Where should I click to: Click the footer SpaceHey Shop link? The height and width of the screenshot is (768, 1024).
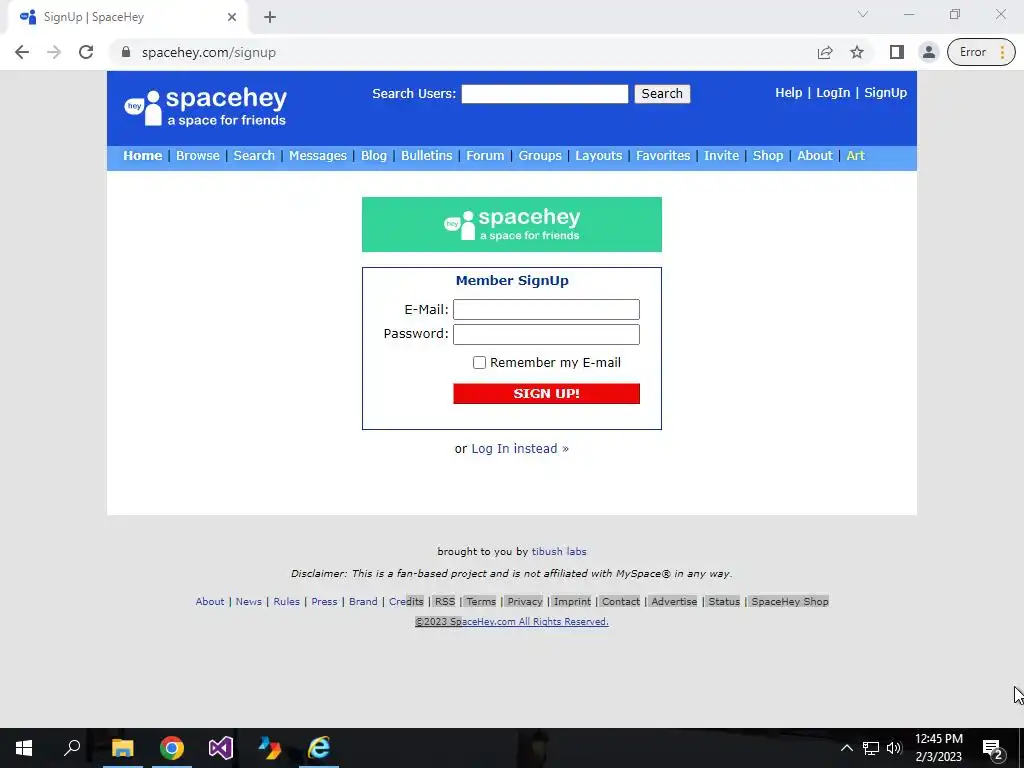click(x=790, y=601)
